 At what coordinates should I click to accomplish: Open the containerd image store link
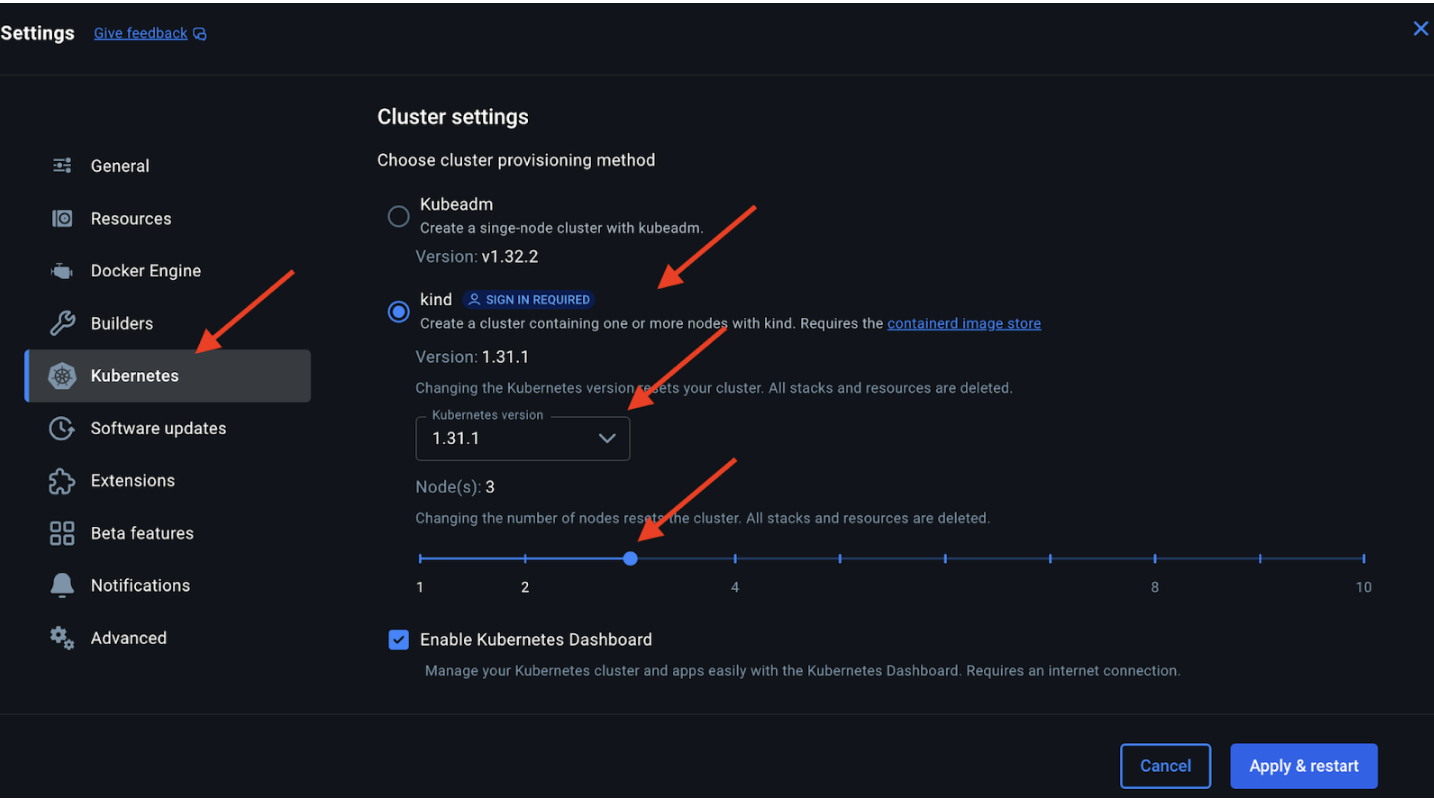[964, 324]
